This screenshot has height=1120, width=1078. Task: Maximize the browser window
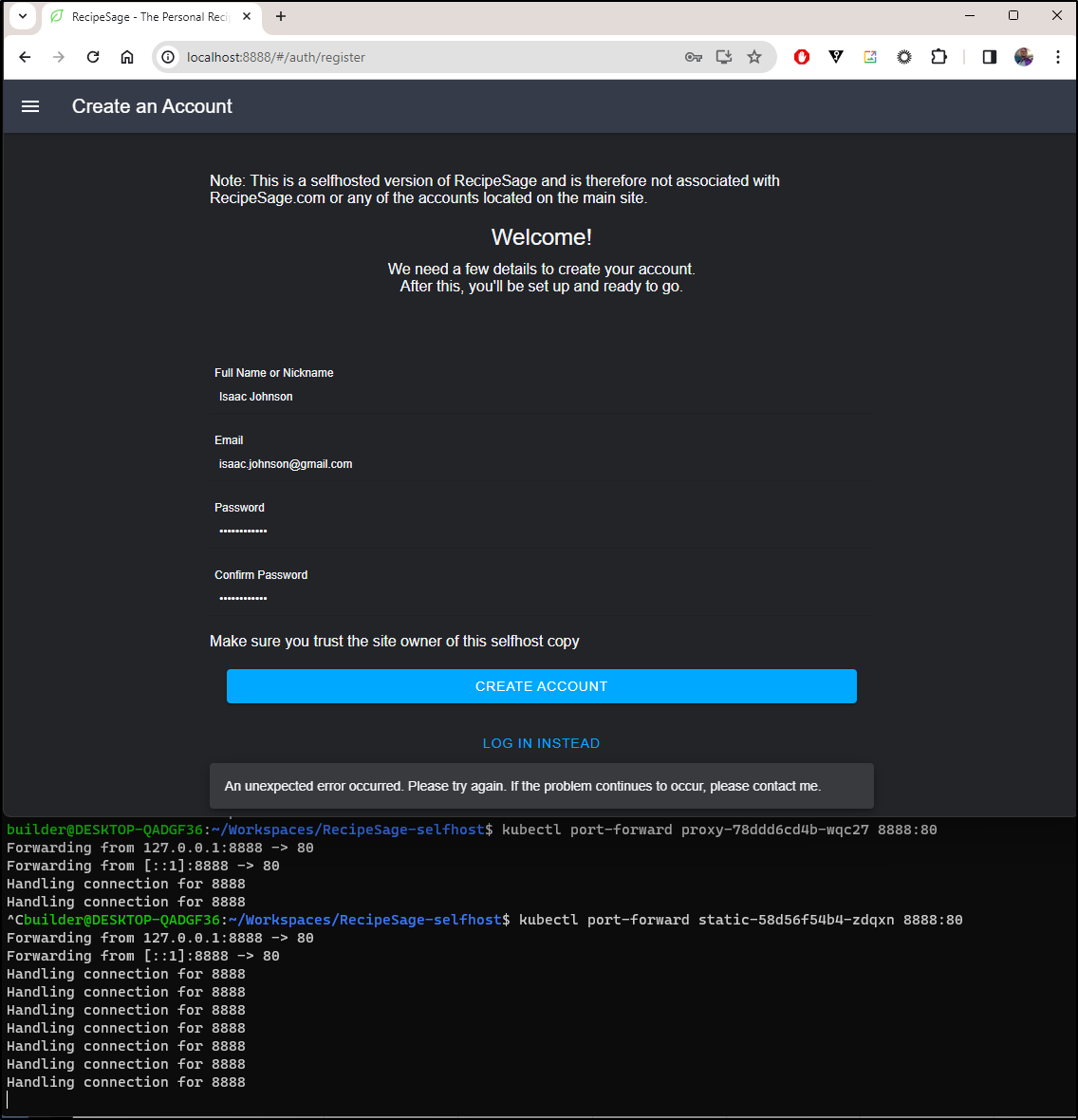[x=1013, y=16]
